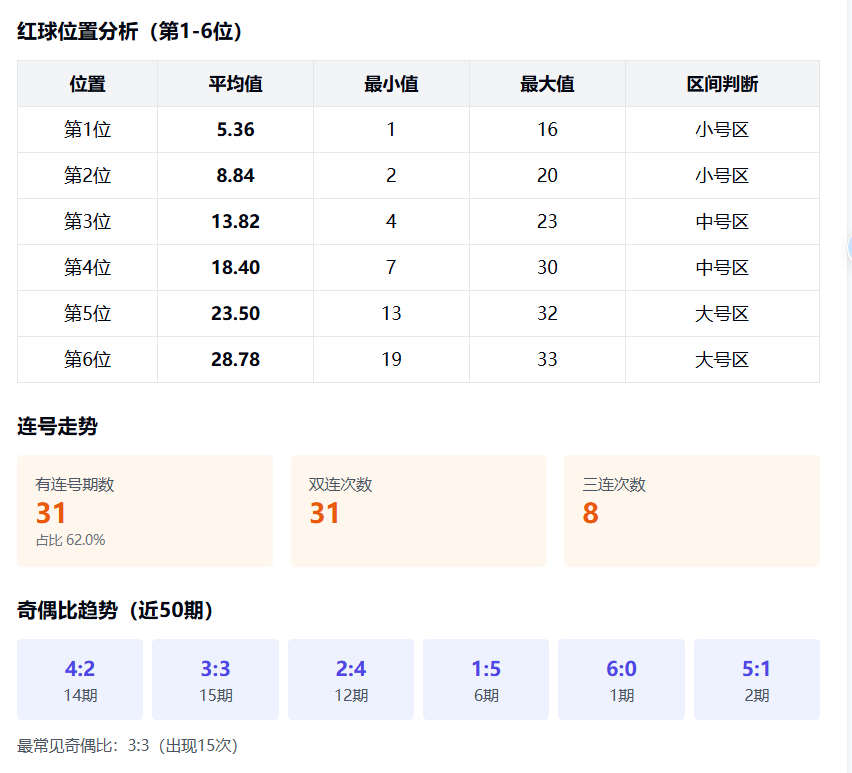
Task: Open the 三连次数 statistics card
Action: tap(691, 511)
